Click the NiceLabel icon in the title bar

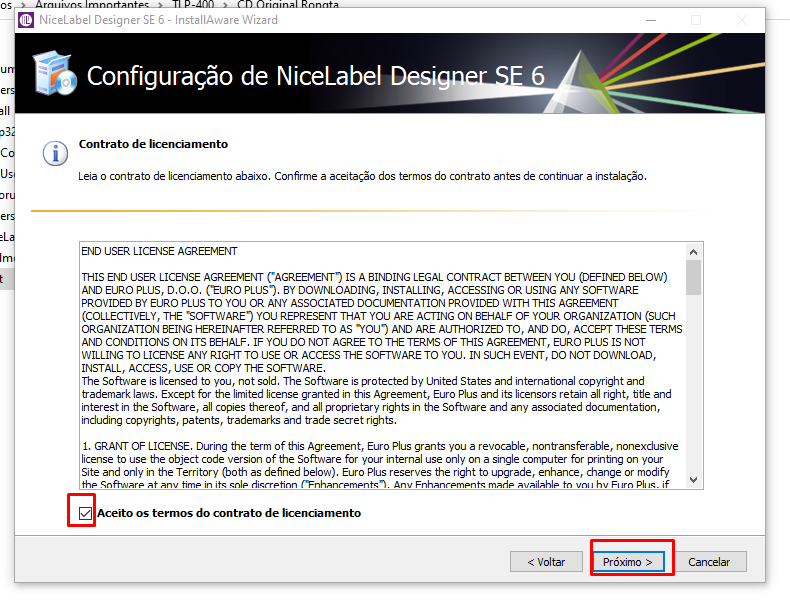coord(26,20)
